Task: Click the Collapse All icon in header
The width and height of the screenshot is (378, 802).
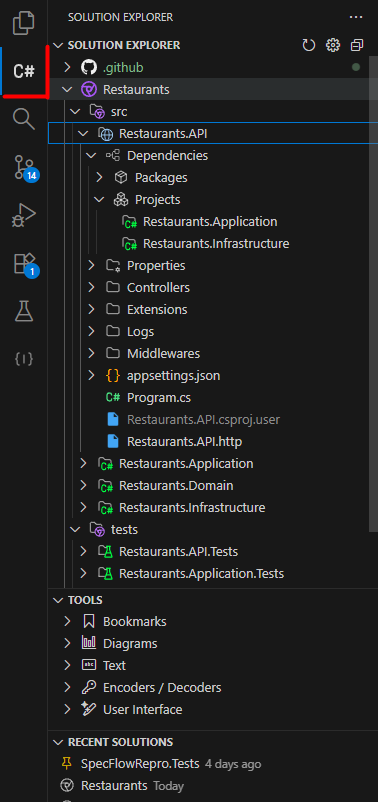Action: point(357,46)
